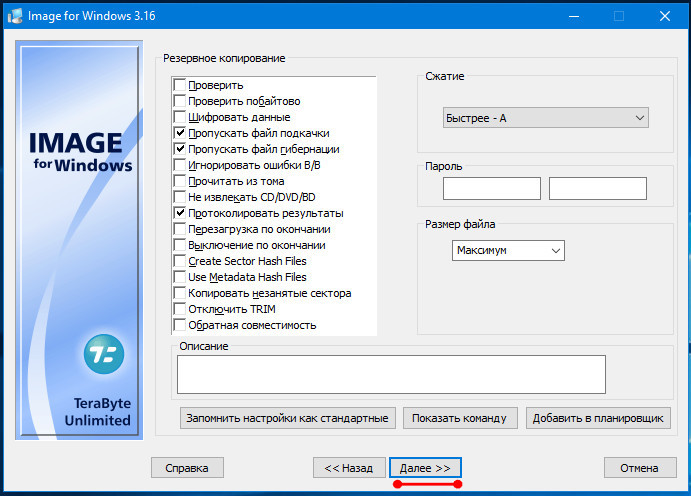Close the Image for Windows window

coord(665,16)
